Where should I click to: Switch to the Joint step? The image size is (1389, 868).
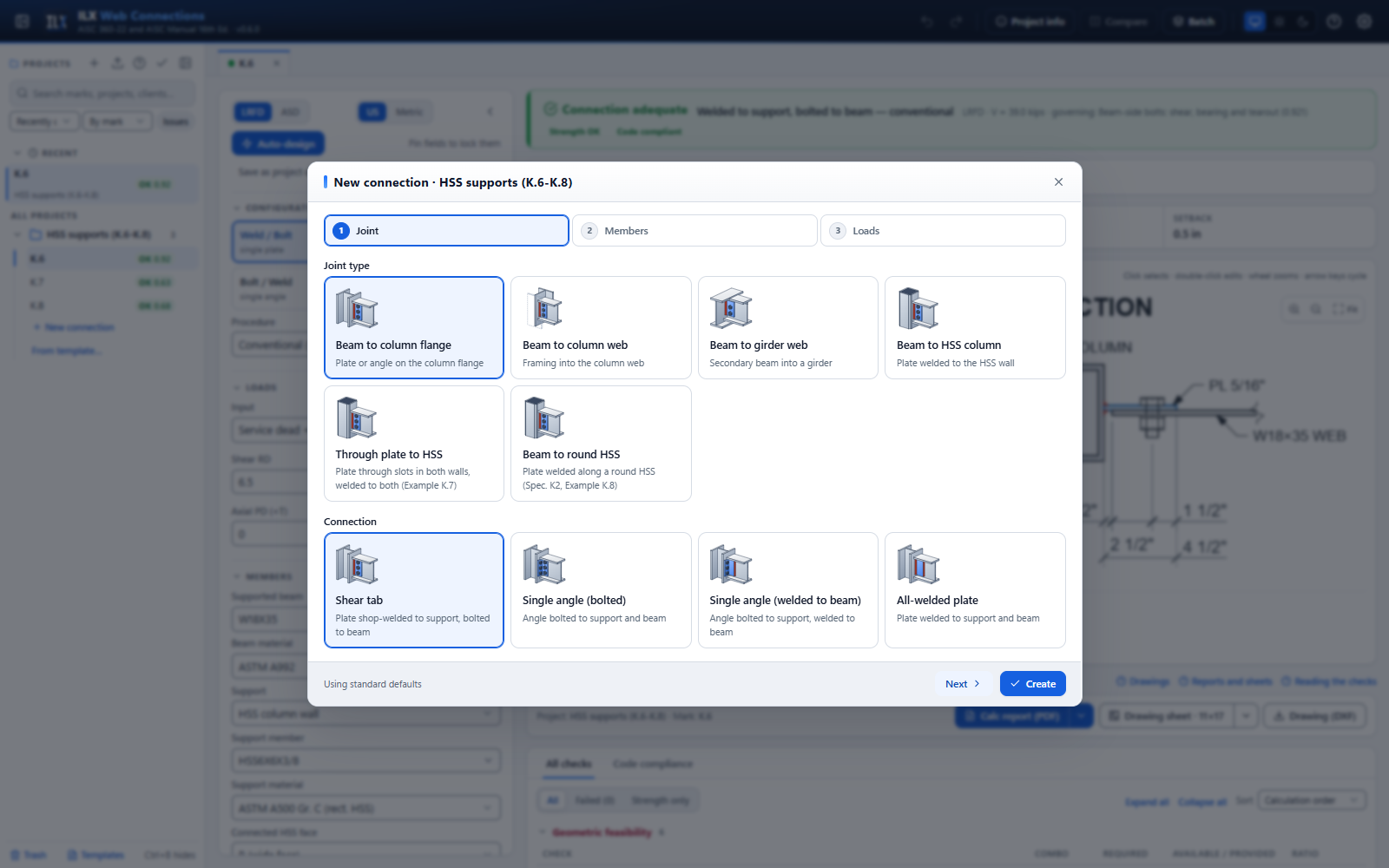(x=446, y=231)
